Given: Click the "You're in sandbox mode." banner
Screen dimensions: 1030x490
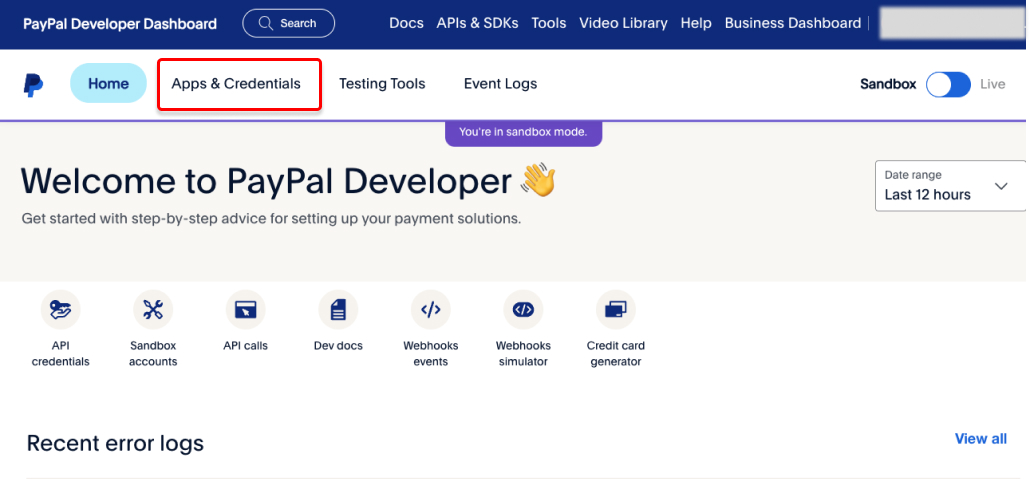Looking at the screenshot, I should (x=523, y=132).
